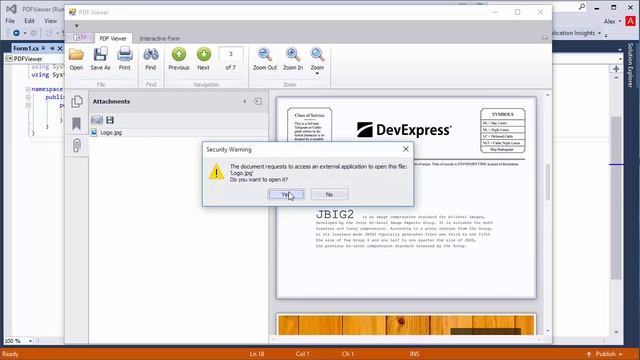The width and height of the screenshot is (640, 360).
Task: Click the Visual Studio logo icon
Action: tap(11, 9)
